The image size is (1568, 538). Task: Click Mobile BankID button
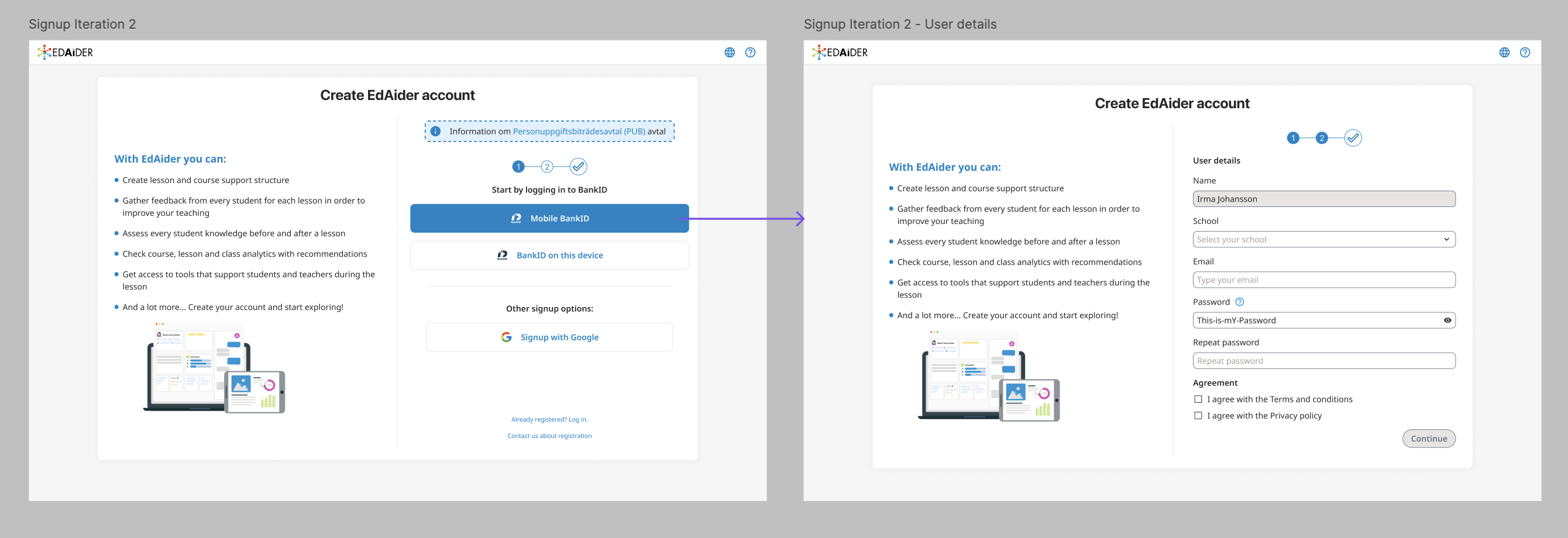coord(549,219)
